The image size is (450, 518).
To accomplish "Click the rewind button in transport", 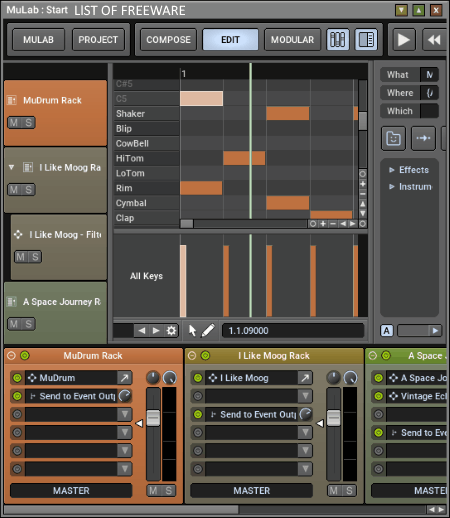I will [434, 40].
